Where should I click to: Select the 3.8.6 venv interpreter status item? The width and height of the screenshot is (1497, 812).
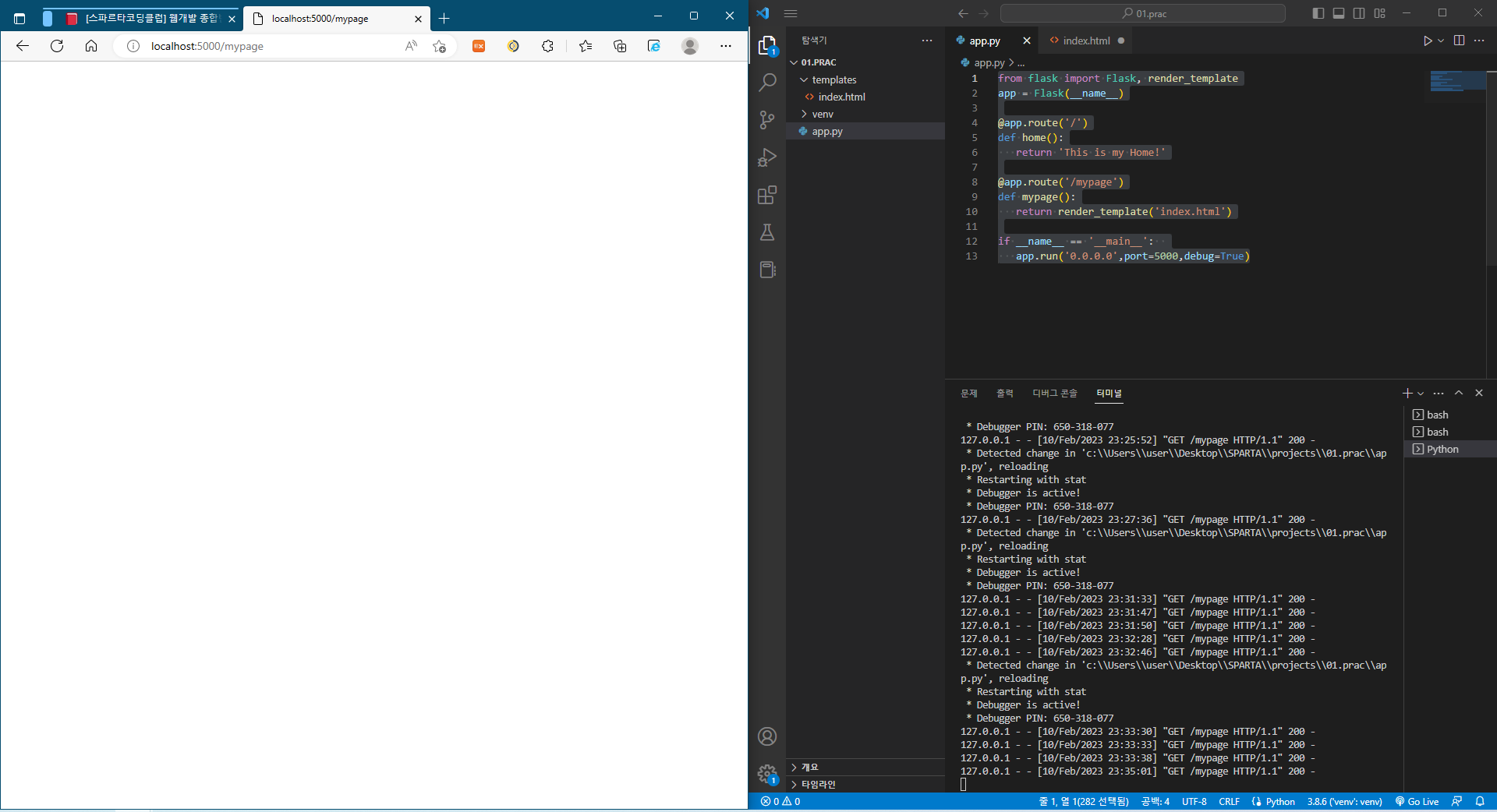(x=1344, y=801)
